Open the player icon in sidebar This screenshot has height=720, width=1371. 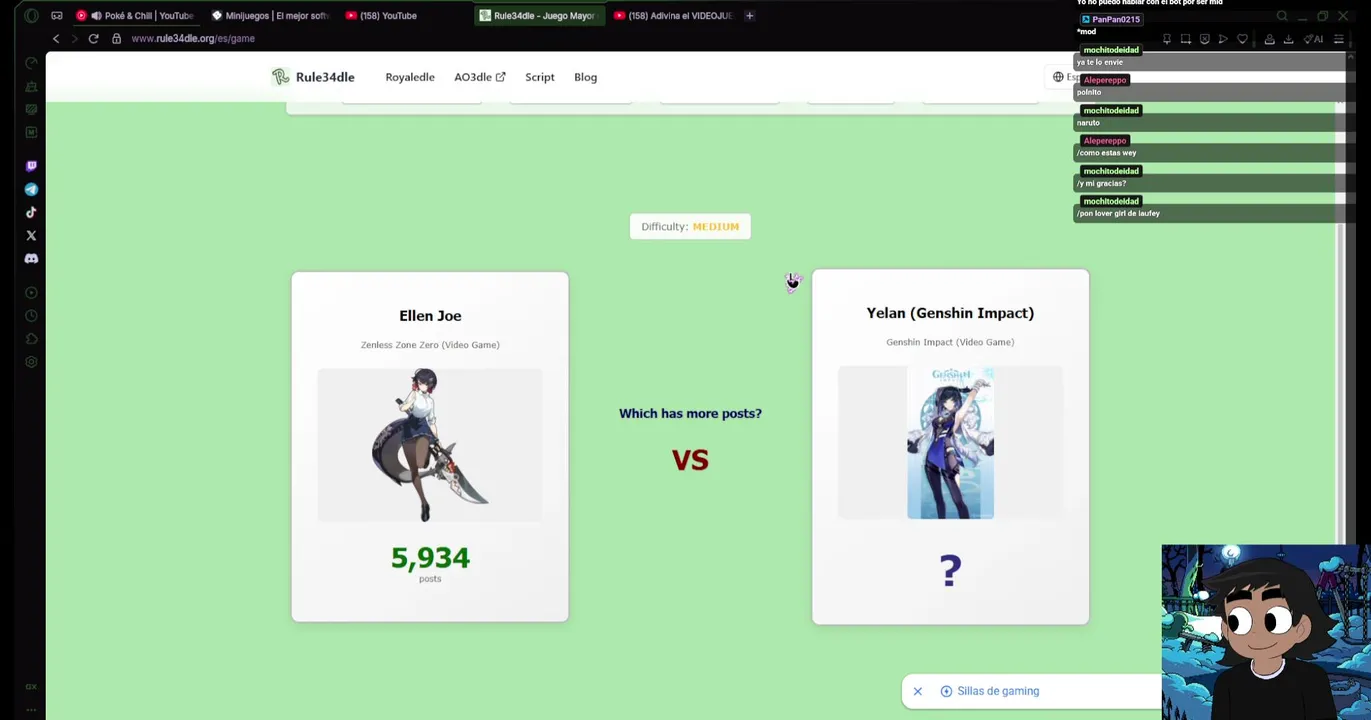tap(31, 293)
